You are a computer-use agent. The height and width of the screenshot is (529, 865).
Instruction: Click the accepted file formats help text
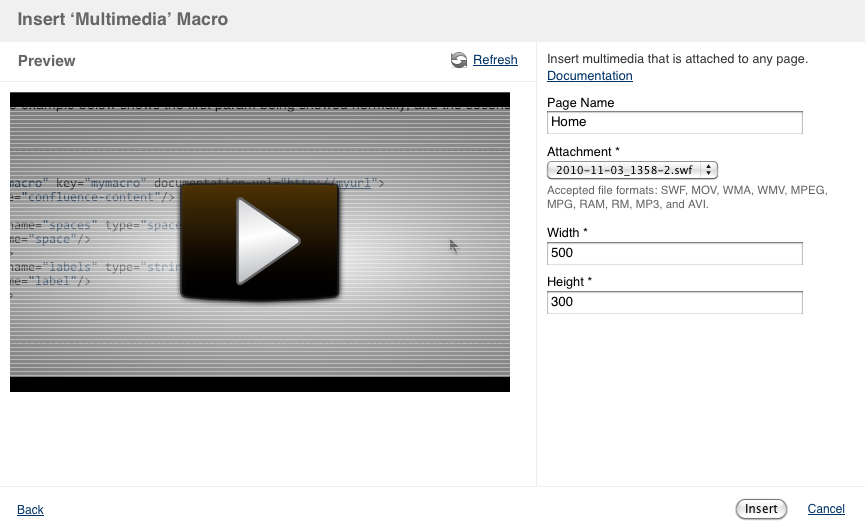pos(670,197)
